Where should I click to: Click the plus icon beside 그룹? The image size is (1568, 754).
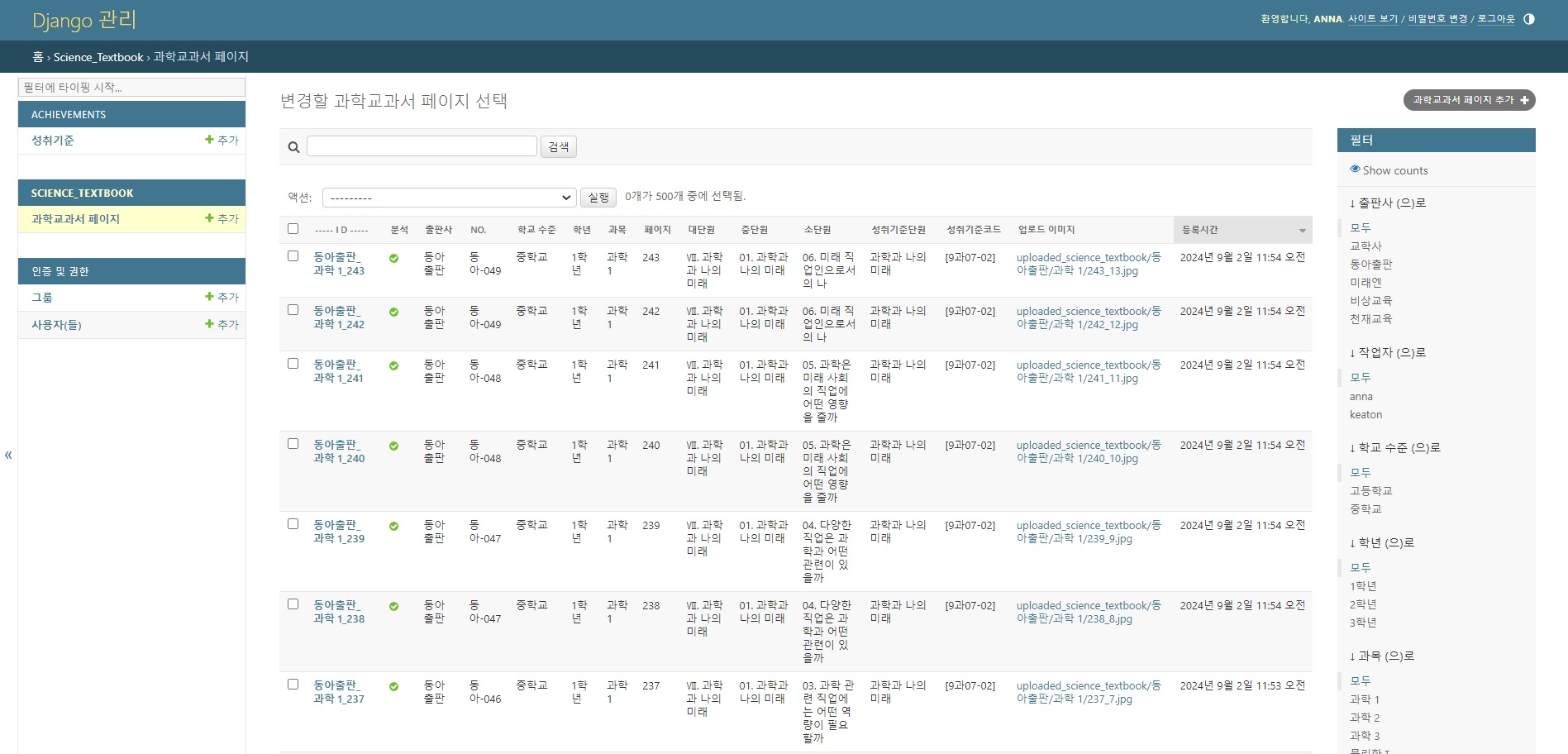click(209, 297)
